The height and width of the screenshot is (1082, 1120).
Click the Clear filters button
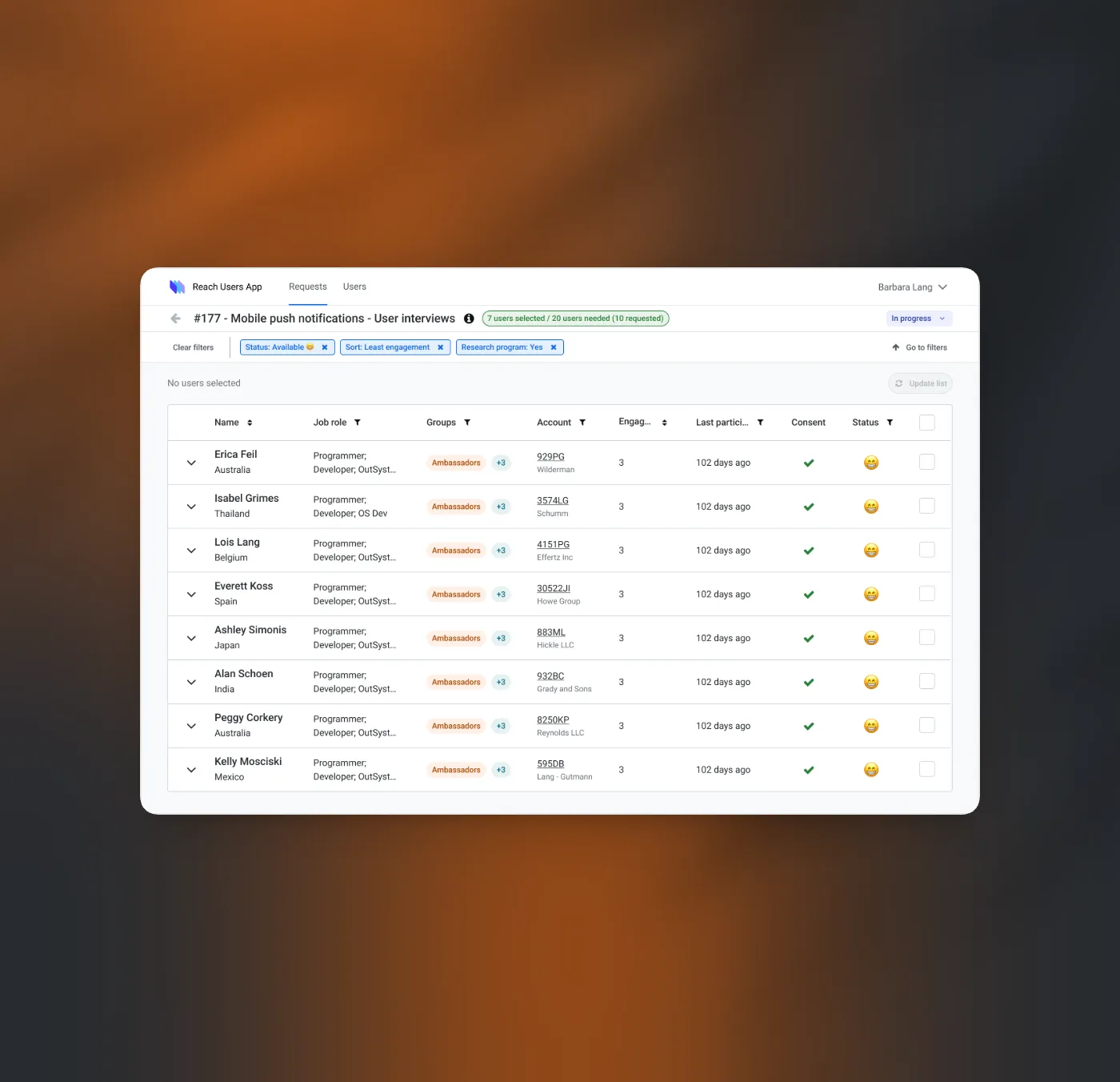tap(193, 347)
